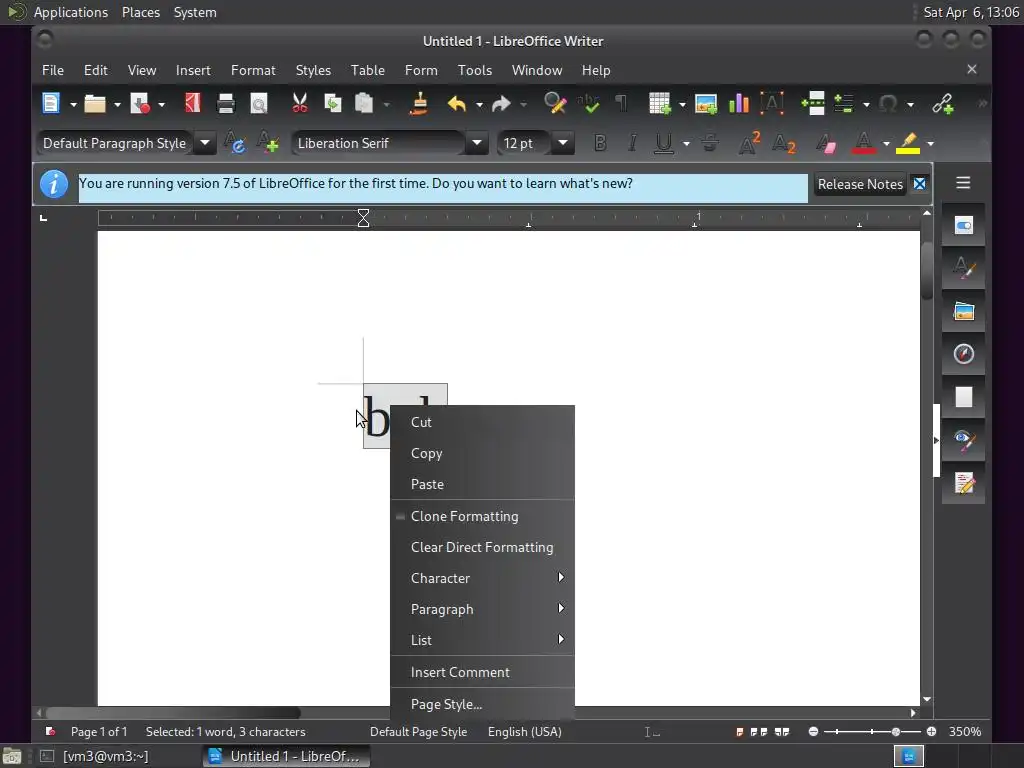Switch to single-page view in status bar
This screenshot has height=768, width=1024.
[739, 732]
